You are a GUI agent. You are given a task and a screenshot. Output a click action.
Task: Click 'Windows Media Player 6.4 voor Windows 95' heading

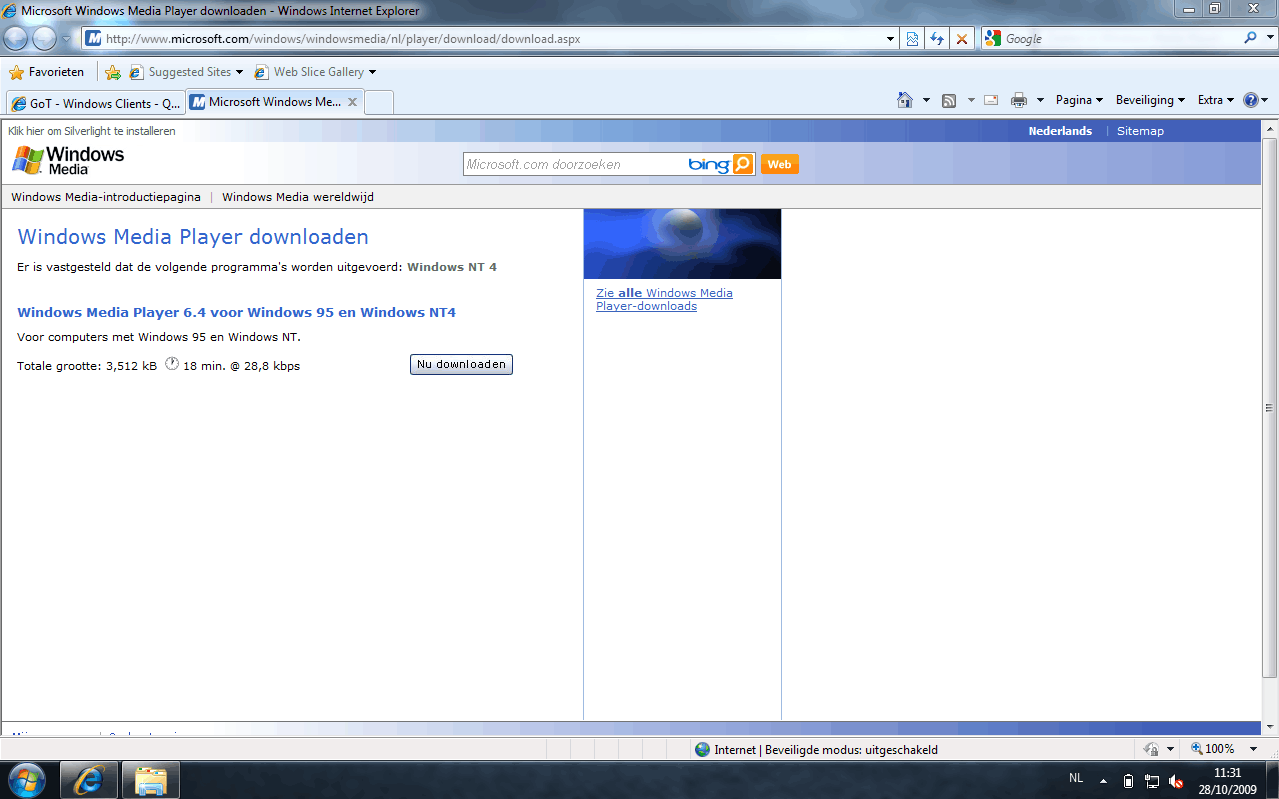point(236,312)
